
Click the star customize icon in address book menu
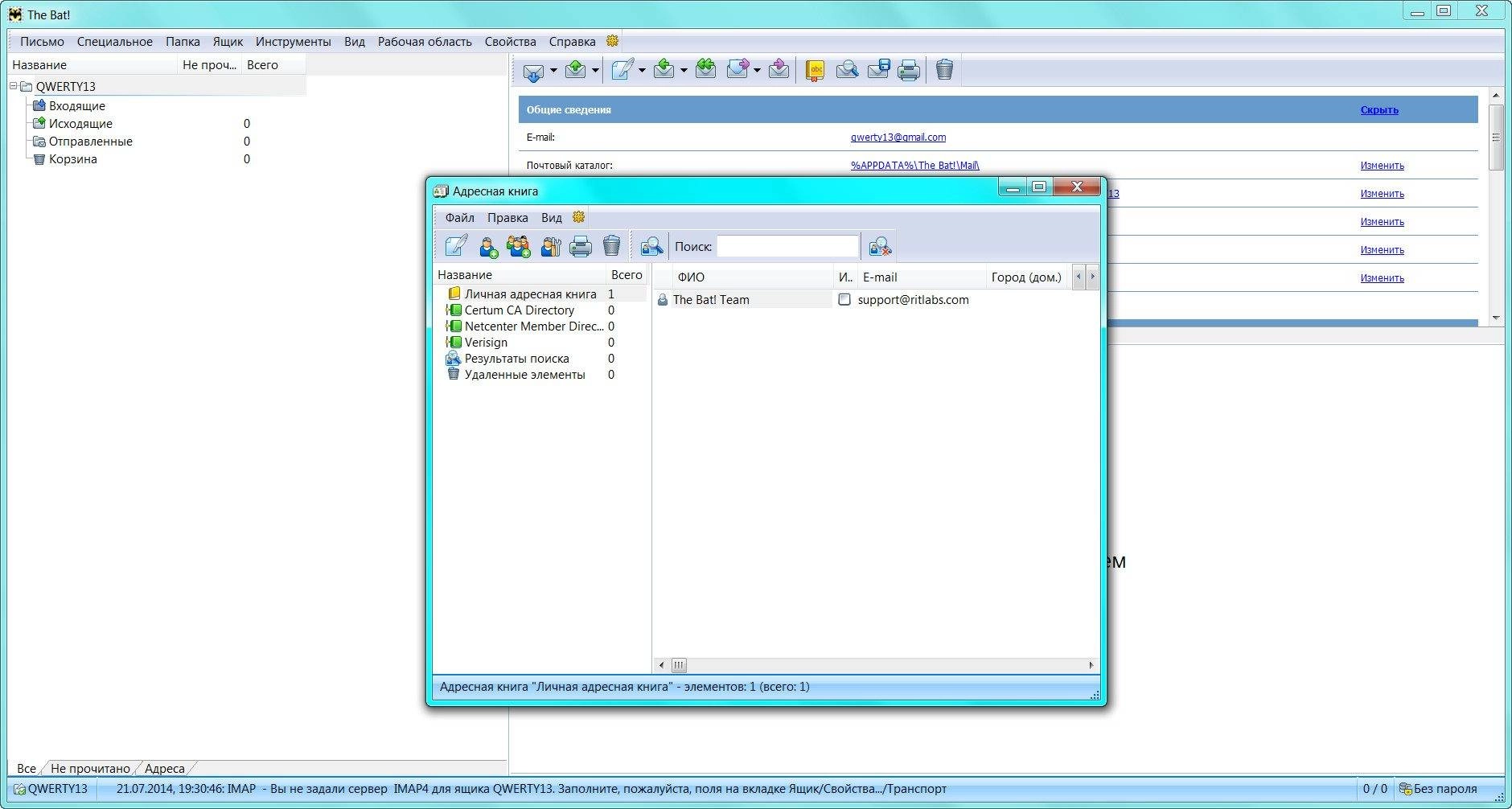pos(578,217)
